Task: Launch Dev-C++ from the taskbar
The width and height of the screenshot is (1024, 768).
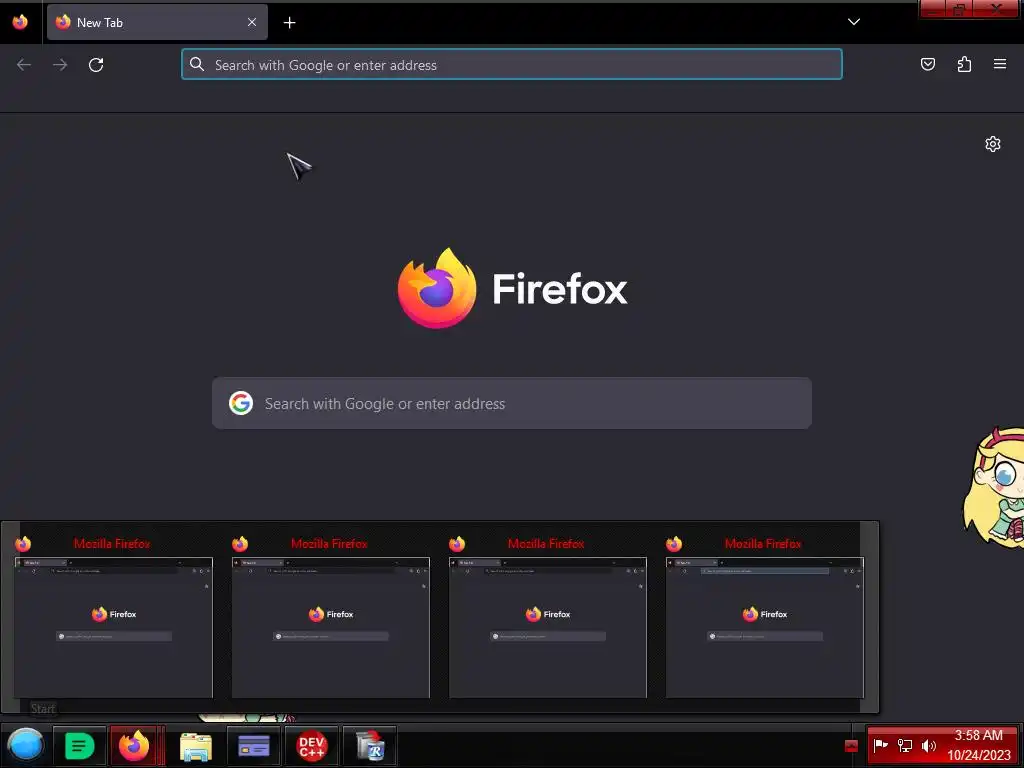Action: coord(312,745)
